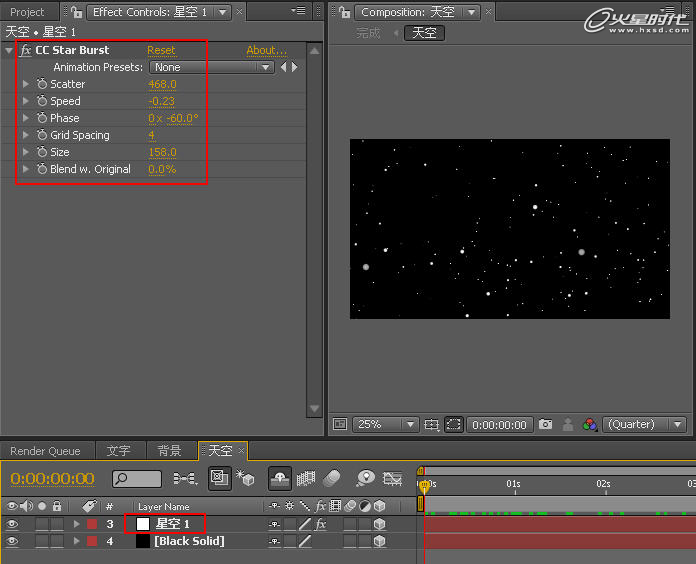Open the Composition Mini-Flowchart icon in timeline

185,478
